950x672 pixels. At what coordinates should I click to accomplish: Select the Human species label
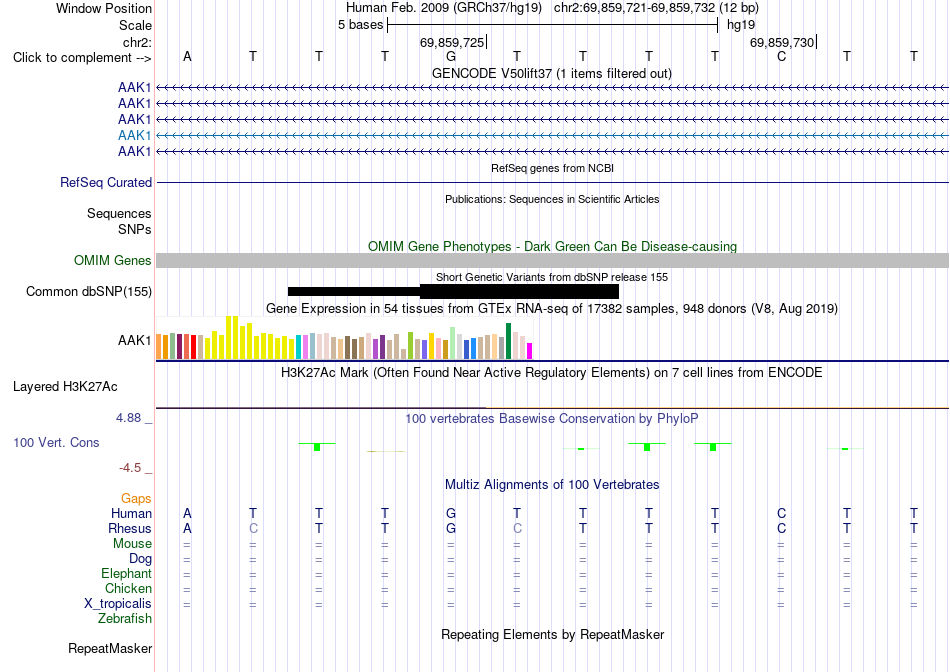131,513
